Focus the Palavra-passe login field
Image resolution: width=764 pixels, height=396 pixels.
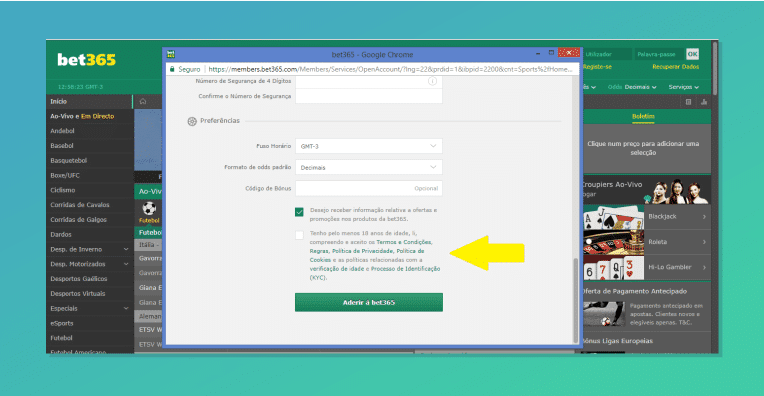click(659, 54)
